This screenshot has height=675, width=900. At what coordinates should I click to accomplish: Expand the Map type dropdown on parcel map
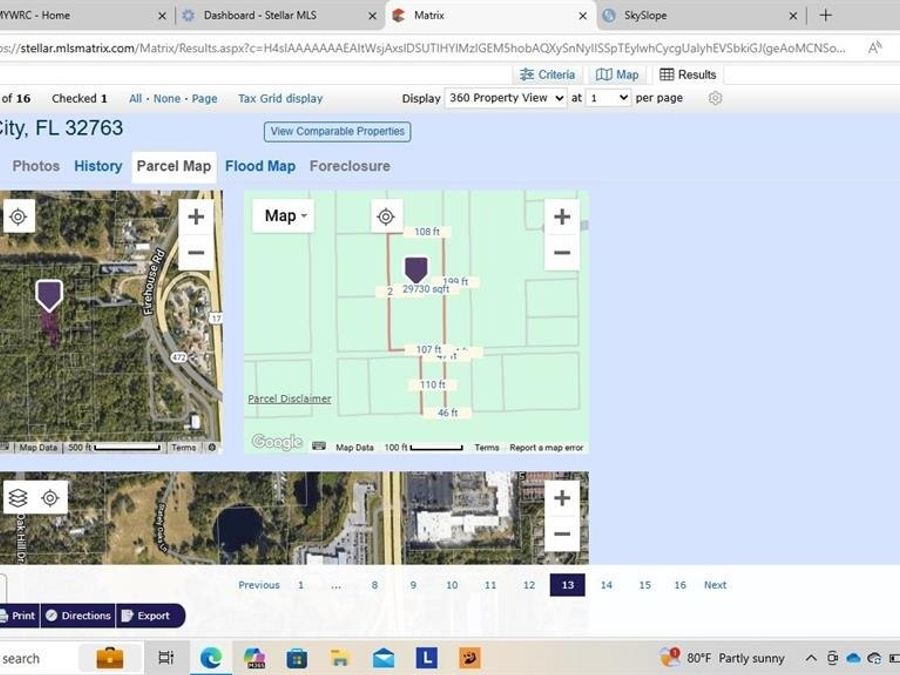(284, 216)
